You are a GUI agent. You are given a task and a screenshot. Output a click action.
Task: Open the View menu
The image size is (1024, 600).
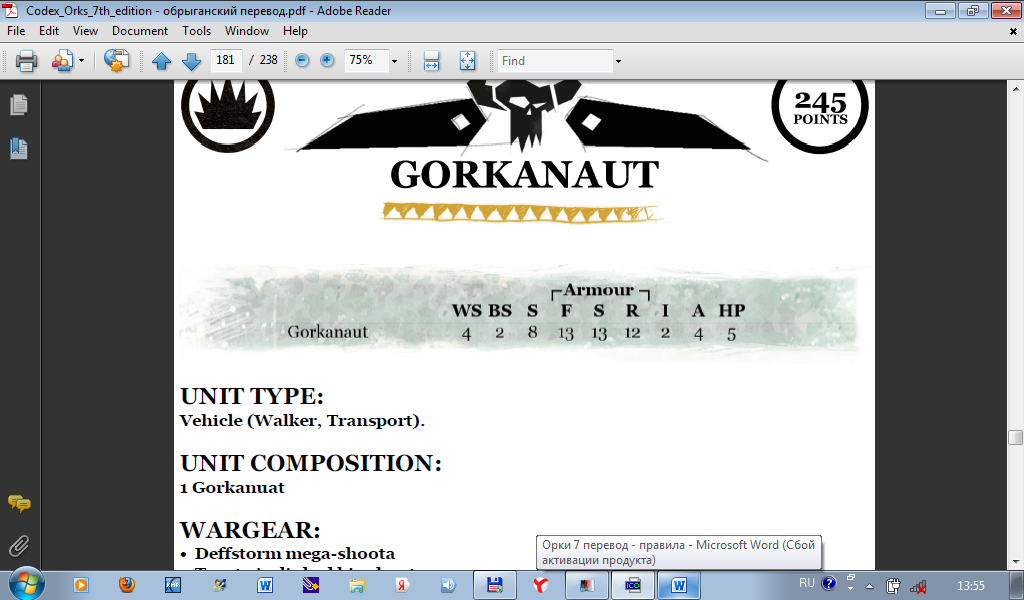(86, 31)
